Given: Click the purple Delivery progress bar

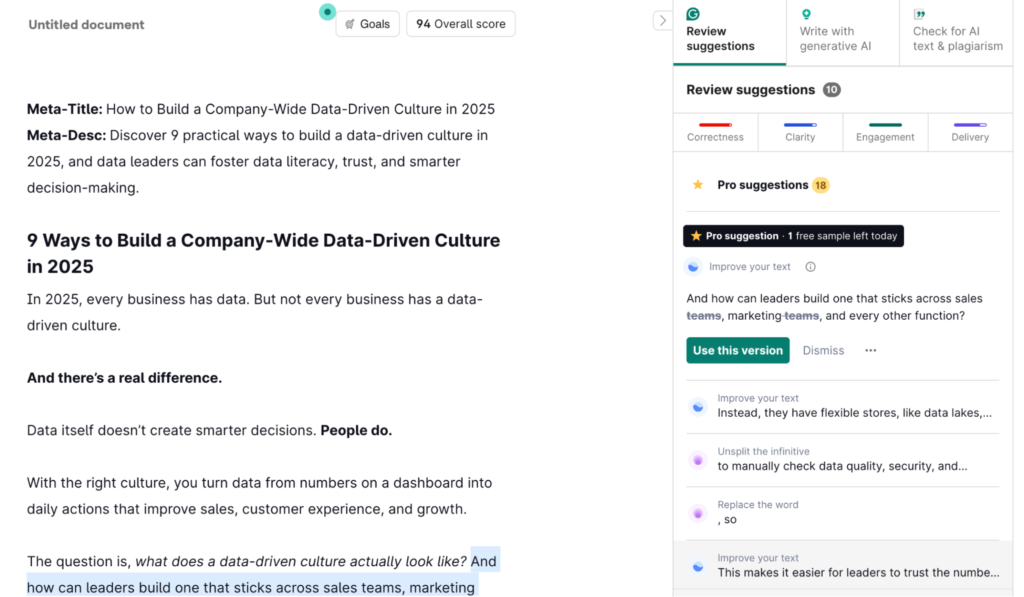Looking at the screenshot, I should (970, 125).
